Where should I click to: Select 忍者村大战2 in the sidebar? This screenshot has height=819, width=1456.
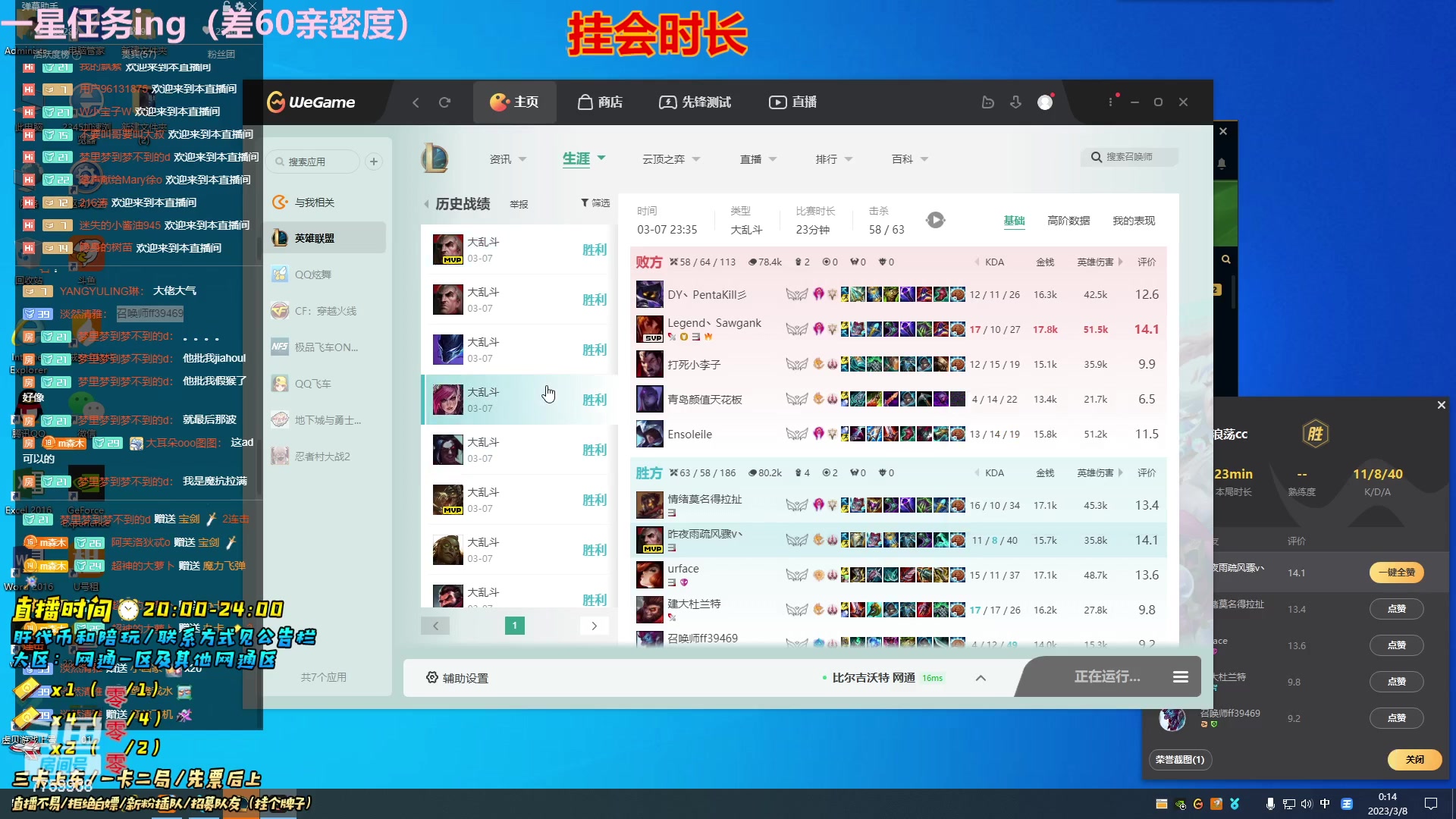325,457
